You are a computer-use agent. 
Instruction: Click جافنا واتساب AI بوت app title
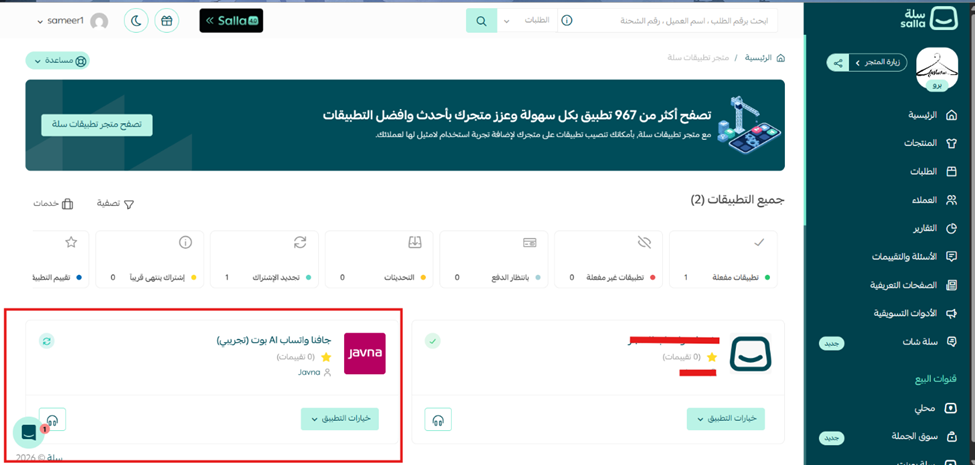click(x=274, y=341)
